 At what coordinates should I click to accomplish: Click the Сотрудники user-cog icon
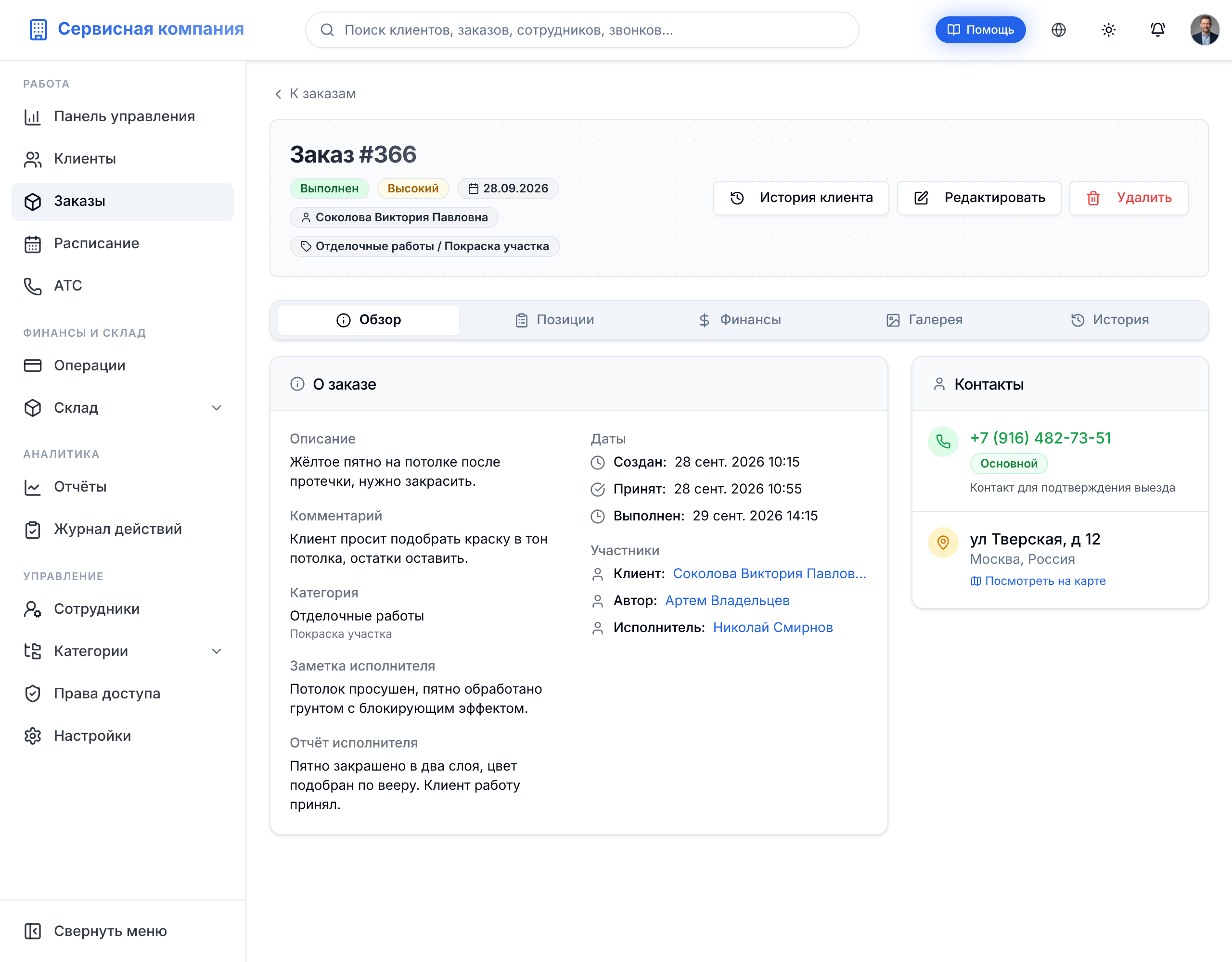click(33, 609)
